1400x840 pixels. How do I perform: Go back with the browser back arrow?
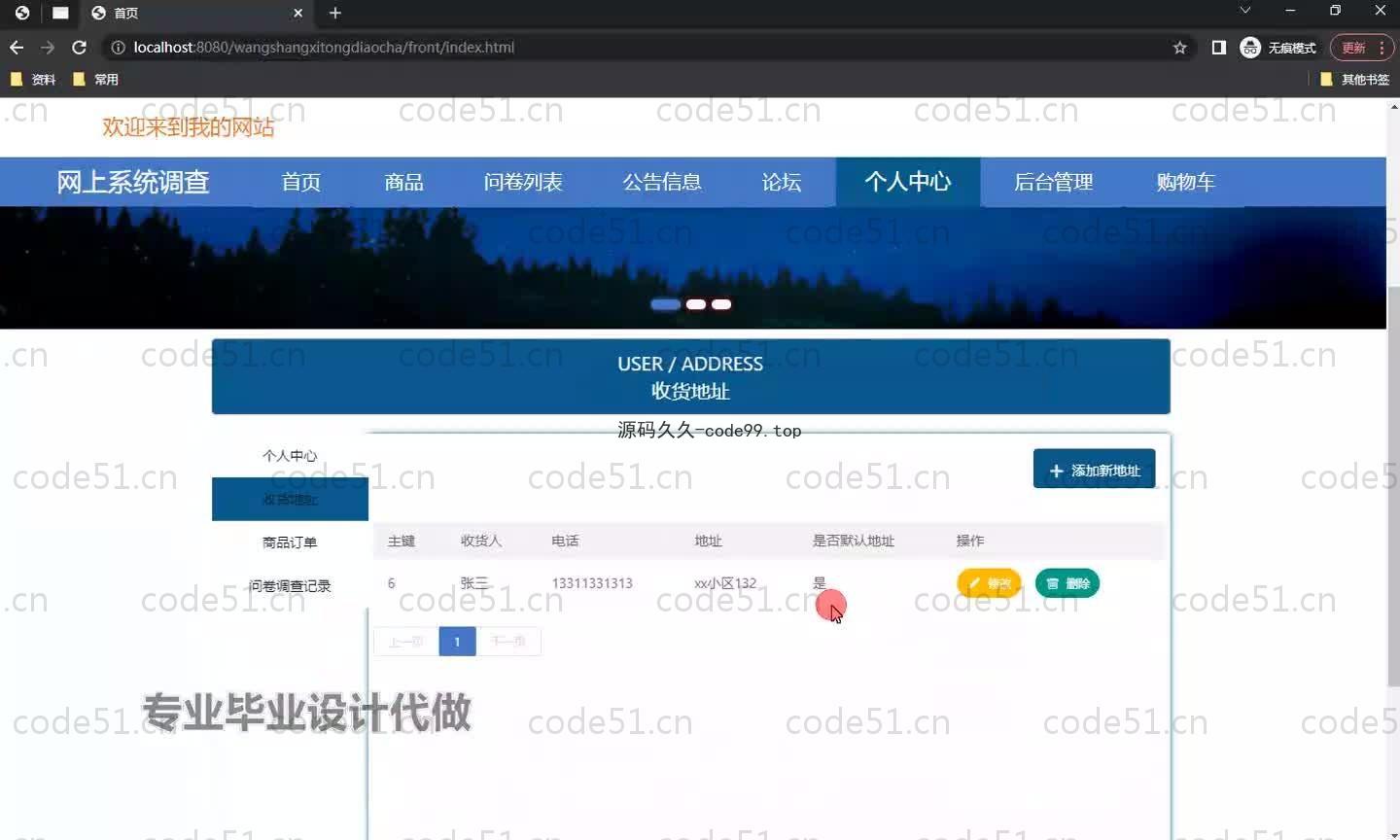coord(17,48)
